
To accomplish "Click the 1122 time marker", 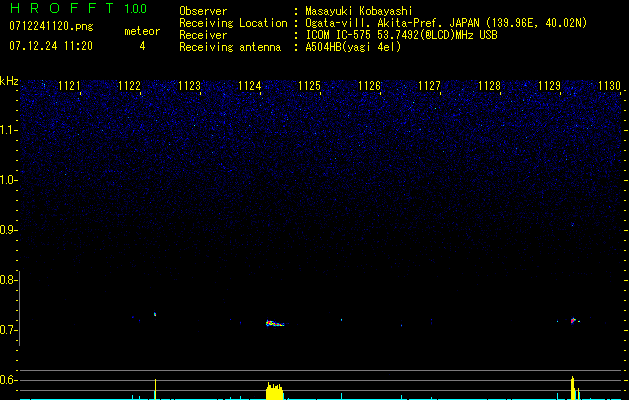I will tap(130, 86).
